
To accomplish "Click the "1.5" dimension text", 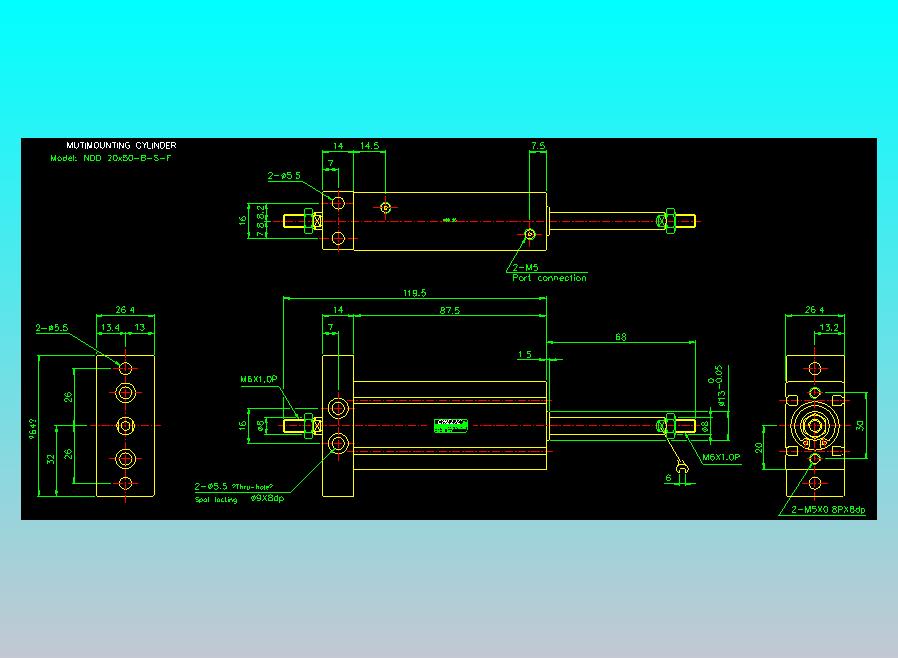I will (x=525, y=354).
